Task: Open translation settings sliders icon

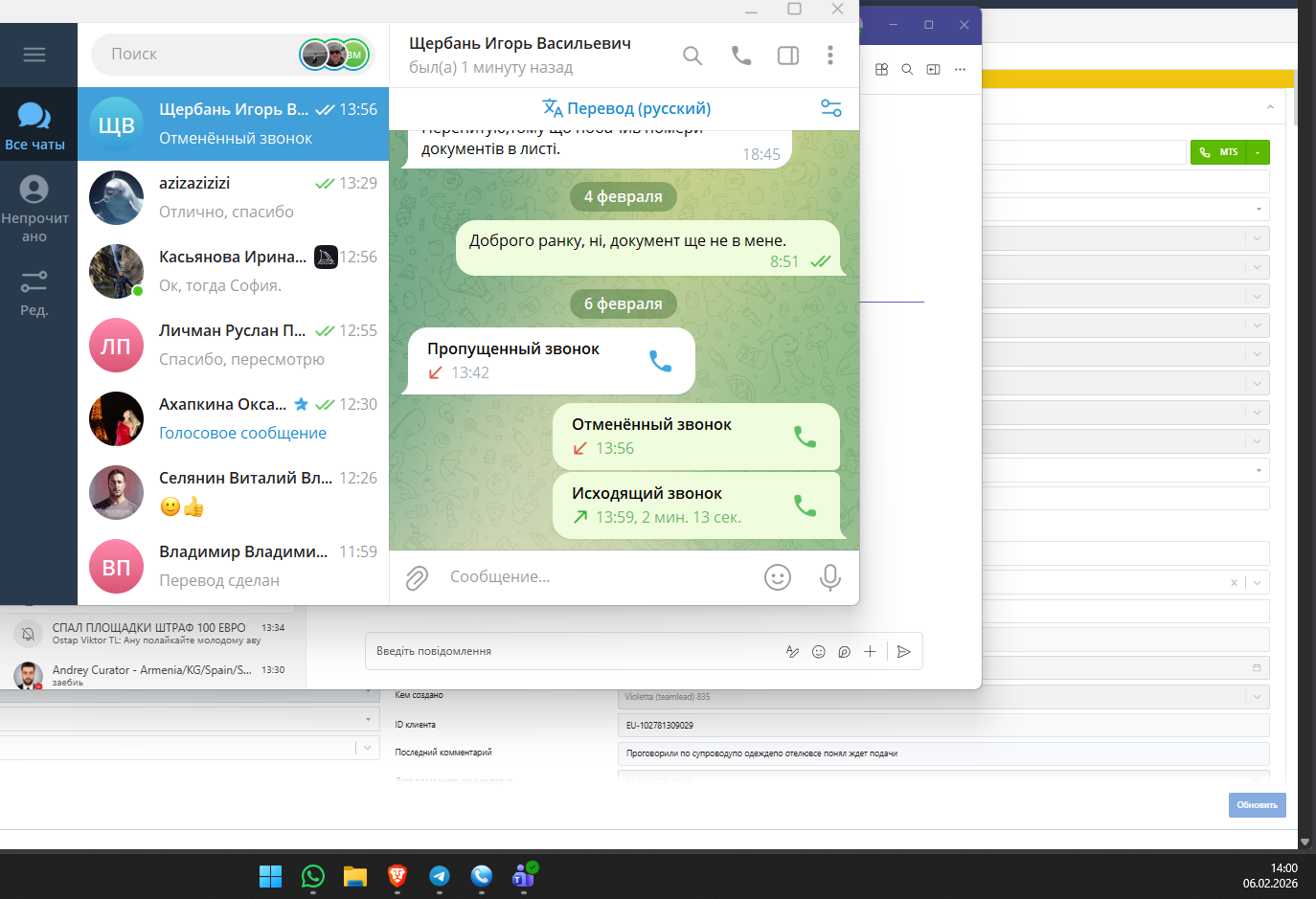Action: tap(831, 108)
